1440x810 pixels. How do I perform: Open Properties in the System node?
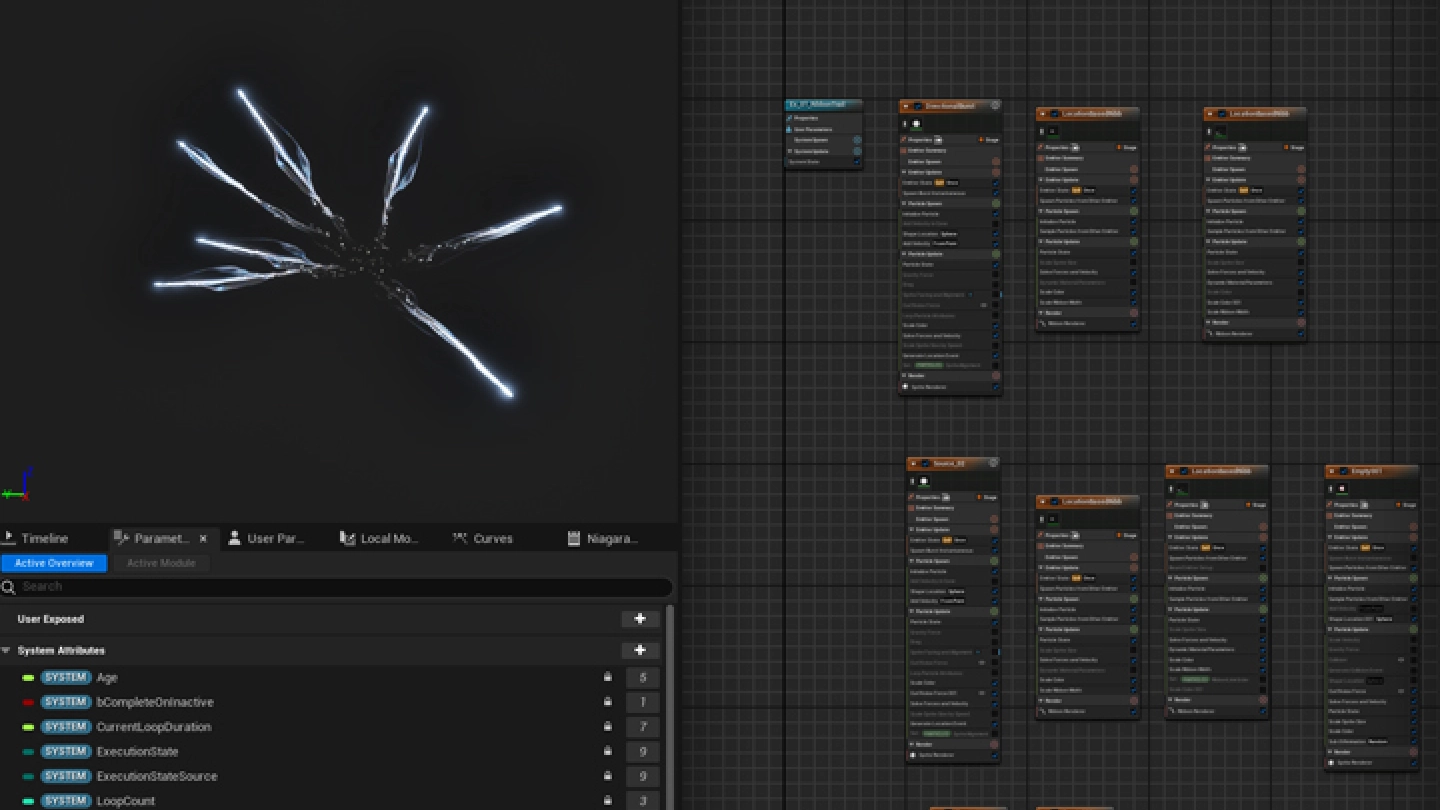805,118
